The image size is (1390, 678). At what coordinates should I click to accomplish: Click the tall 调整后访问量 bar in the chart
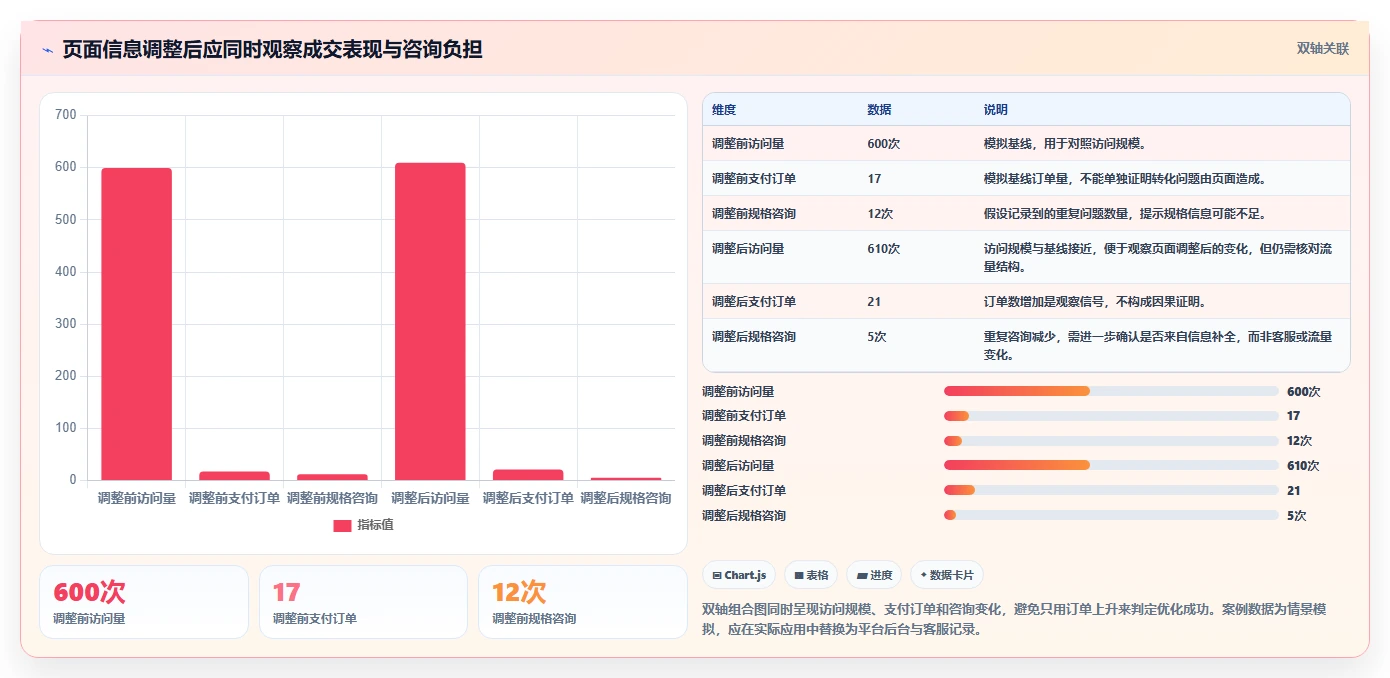tap(430, 321)
